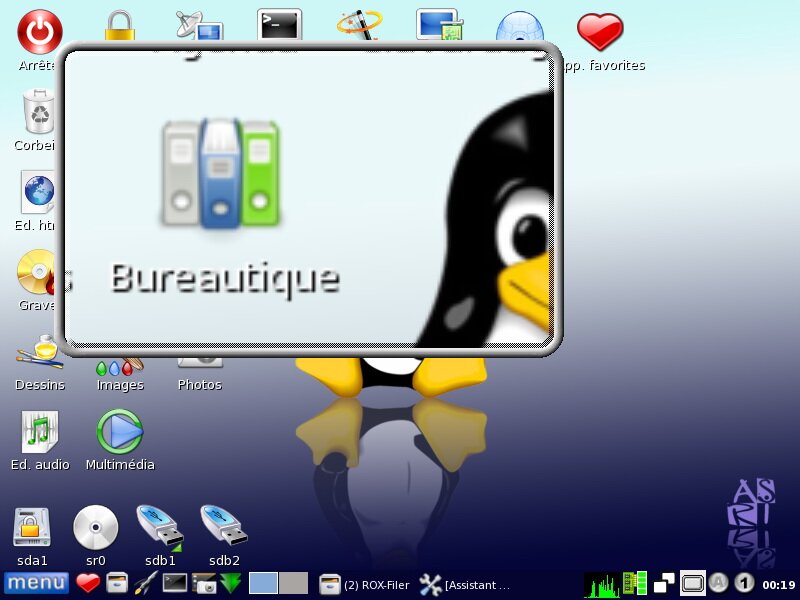Open the blue igloo globe icon
The image size is (800, 600).
coord(519,27)
